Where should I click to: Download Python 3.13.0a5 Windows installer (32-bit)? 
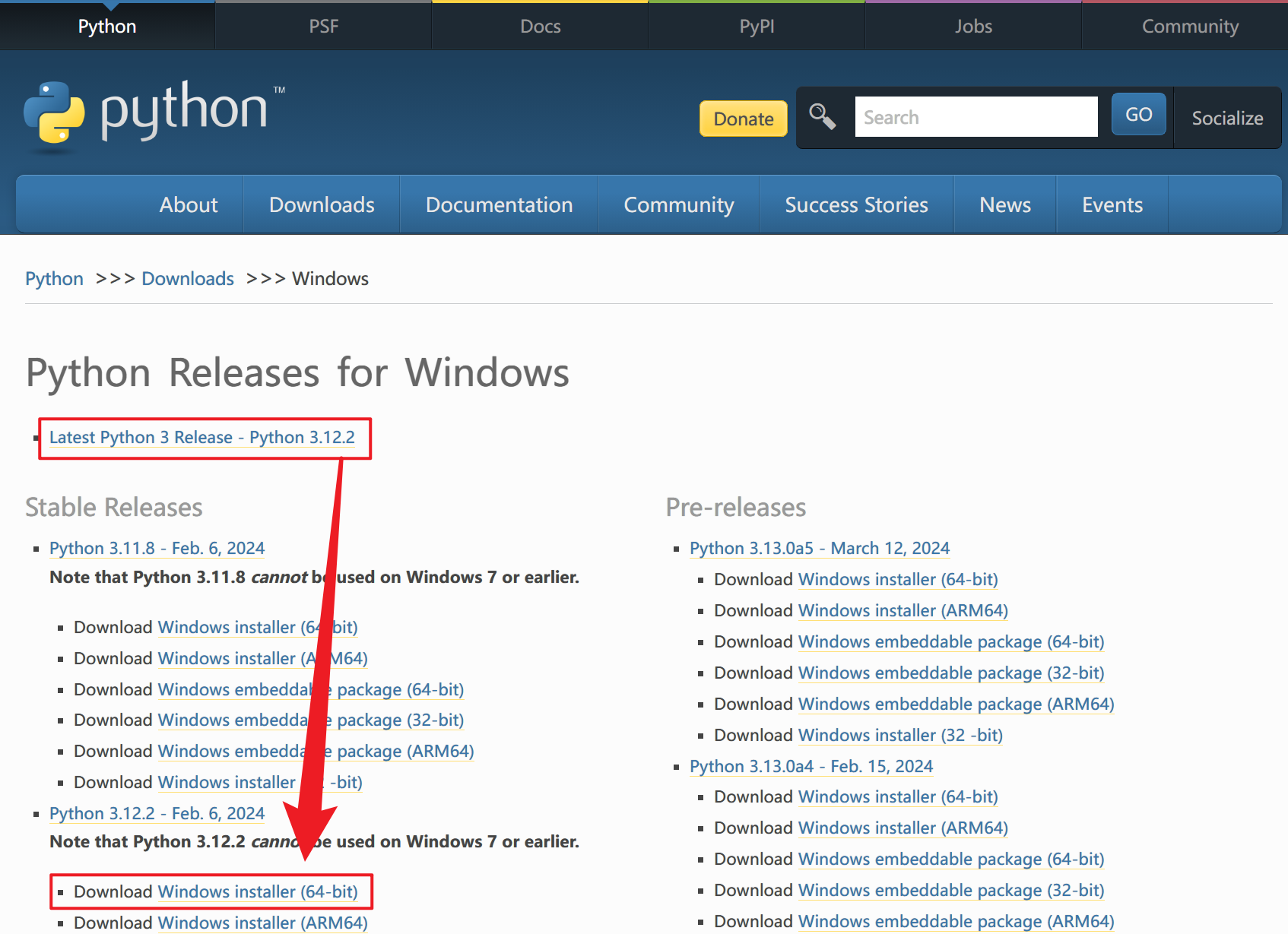pyautogui.click(x=901, y=735)
